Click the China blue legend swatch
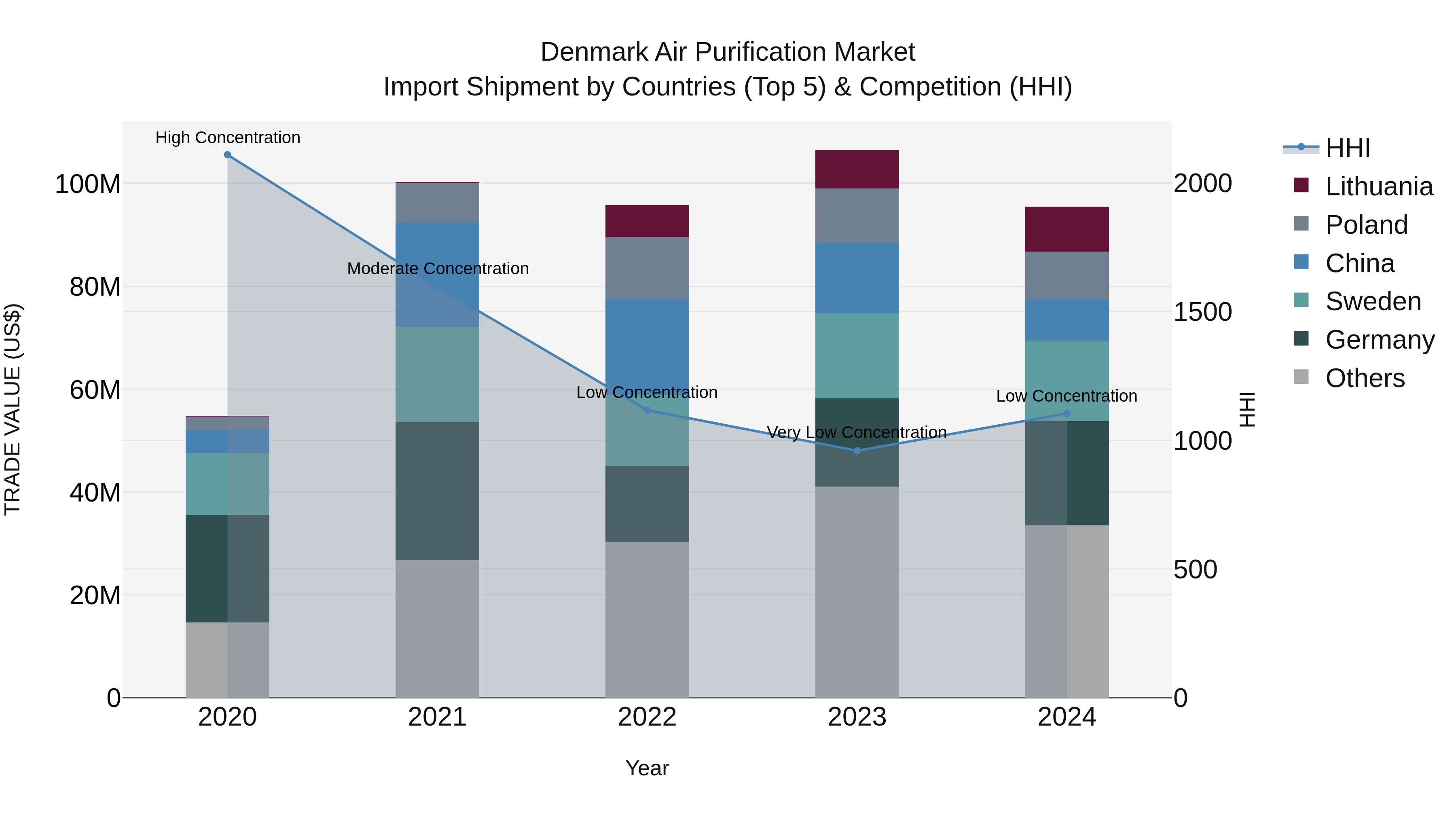 [x=1301, y=262]
